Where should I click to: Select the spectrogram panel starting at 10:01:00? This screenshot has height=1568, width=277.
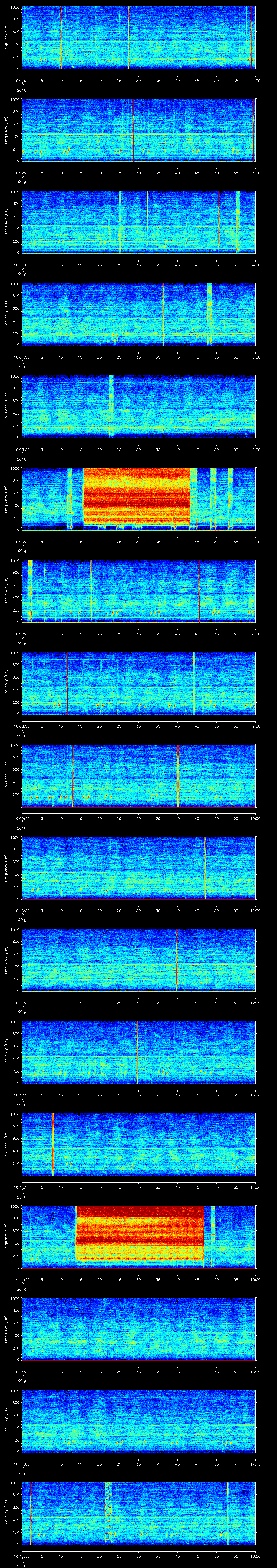(x=139, y=38)
